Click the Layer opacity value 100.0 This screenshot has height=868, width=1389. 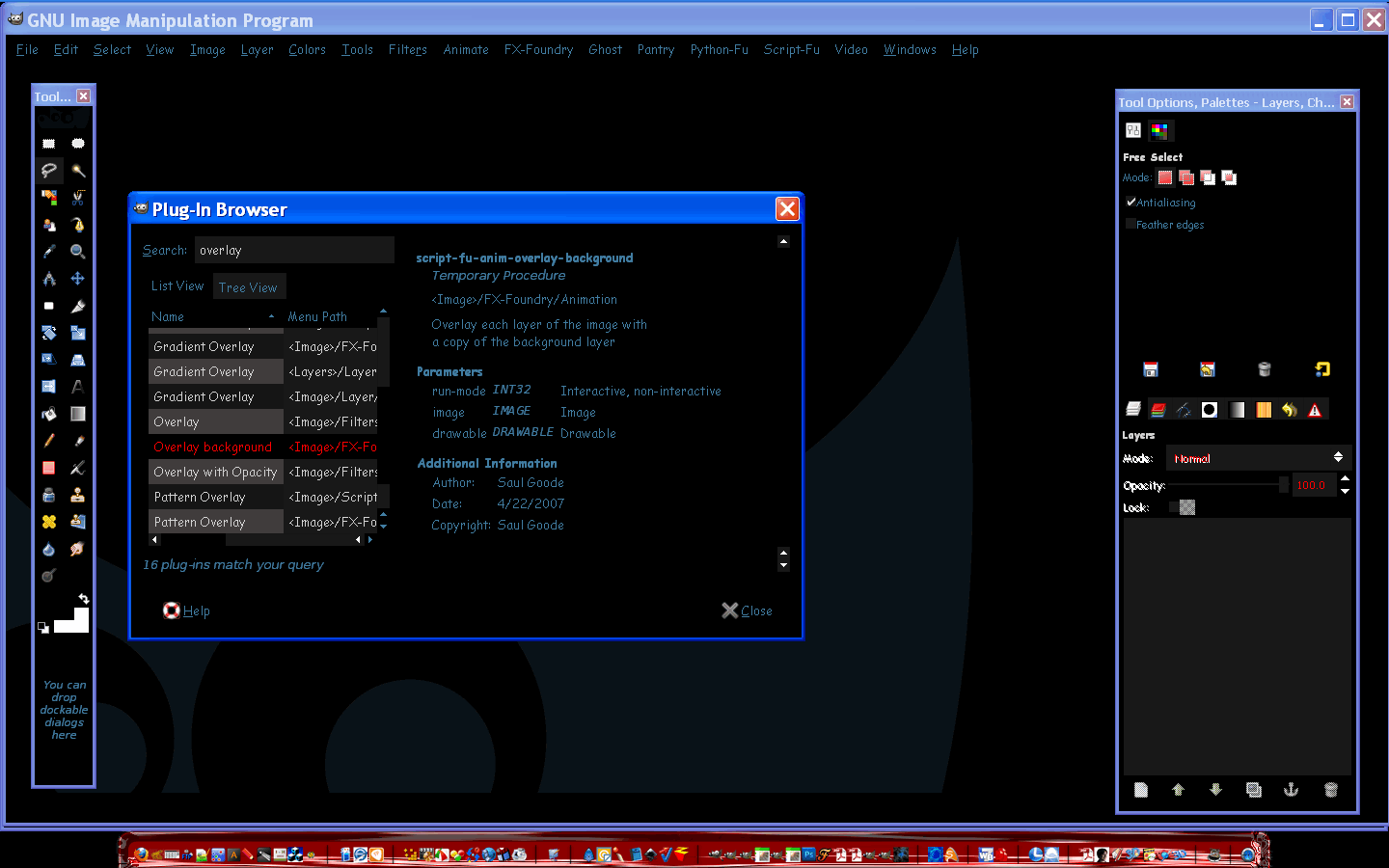[1314, 485]
